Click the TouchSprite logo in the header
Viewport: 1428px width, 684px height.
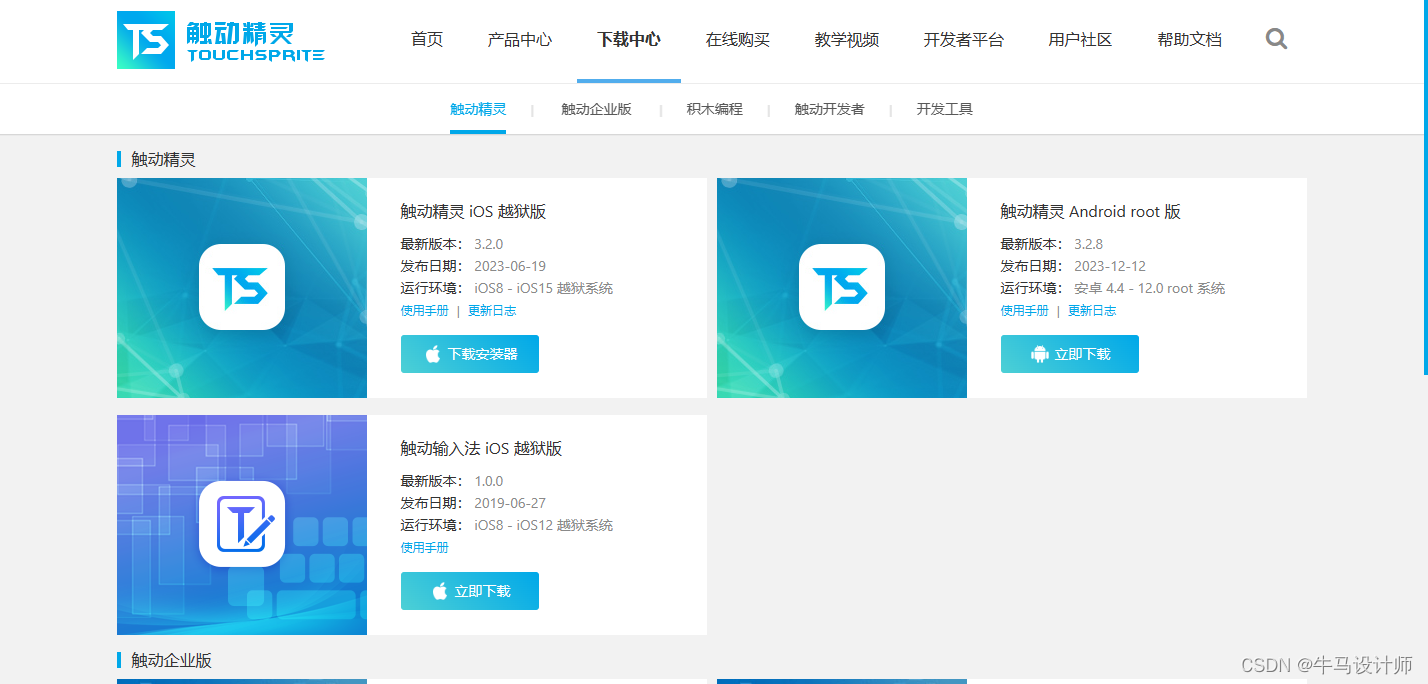coord(221,40)
